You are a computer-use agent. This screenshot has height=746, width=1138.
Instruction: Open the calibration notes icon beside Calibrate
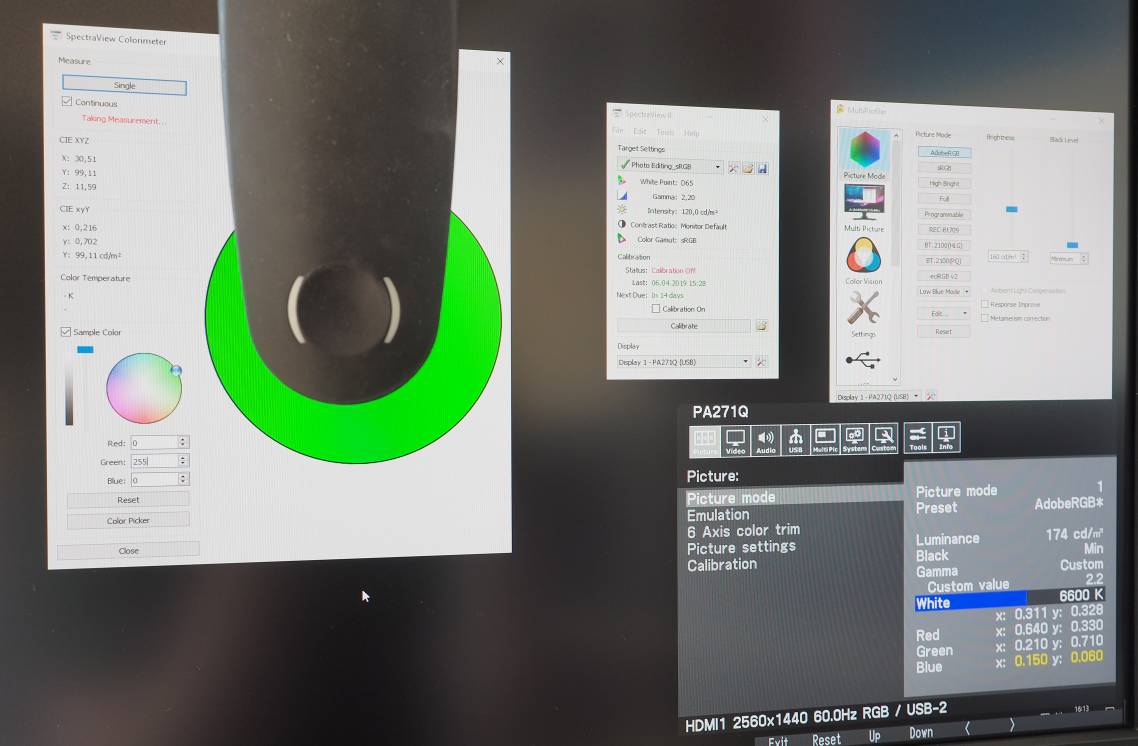coord(761,326)
